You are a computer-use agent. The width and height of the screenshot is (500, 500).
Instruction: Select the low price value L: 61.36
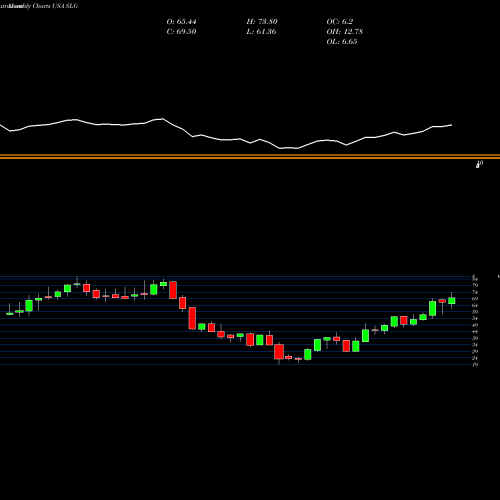(x=262, y=32)
